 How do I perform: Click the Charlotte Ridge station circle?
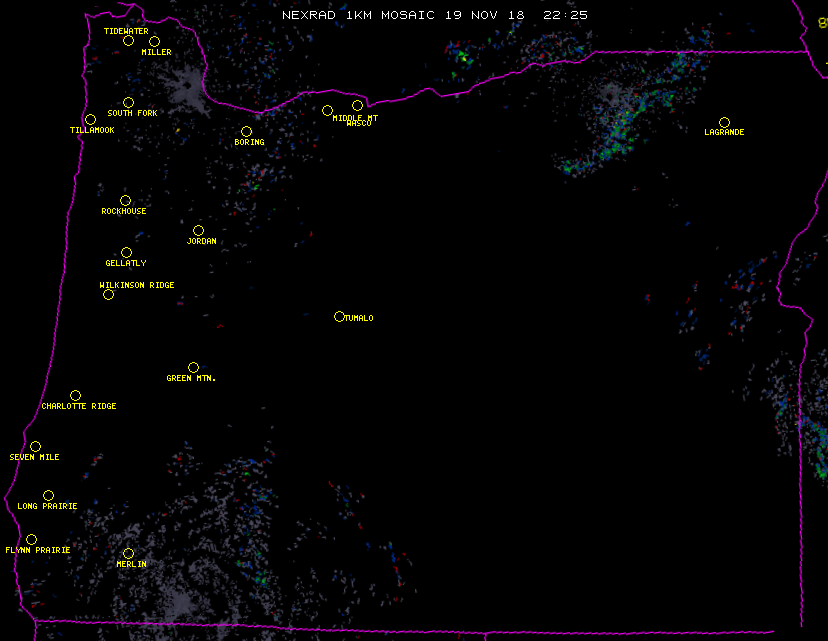coord(75,395)
